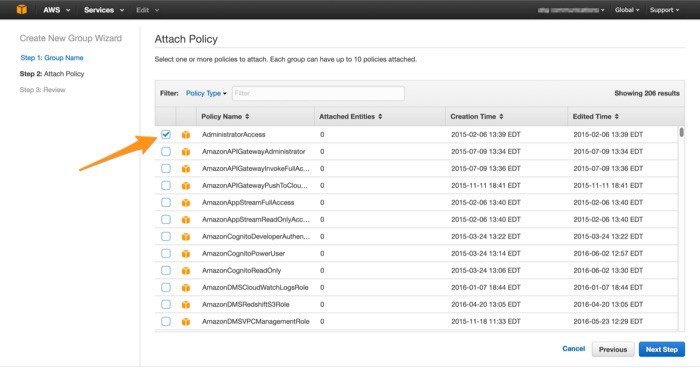Select Step 2: Attach Policy

[x=52, y=74]
